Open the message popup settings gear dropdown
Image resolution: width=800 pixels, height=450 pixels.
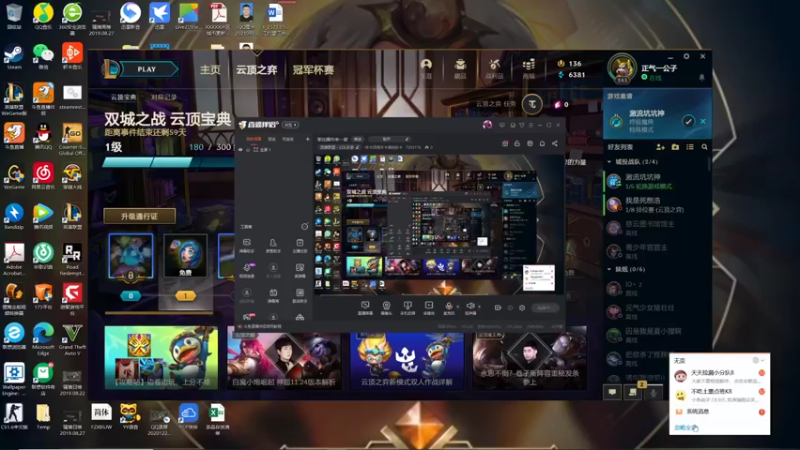(758, 360)
